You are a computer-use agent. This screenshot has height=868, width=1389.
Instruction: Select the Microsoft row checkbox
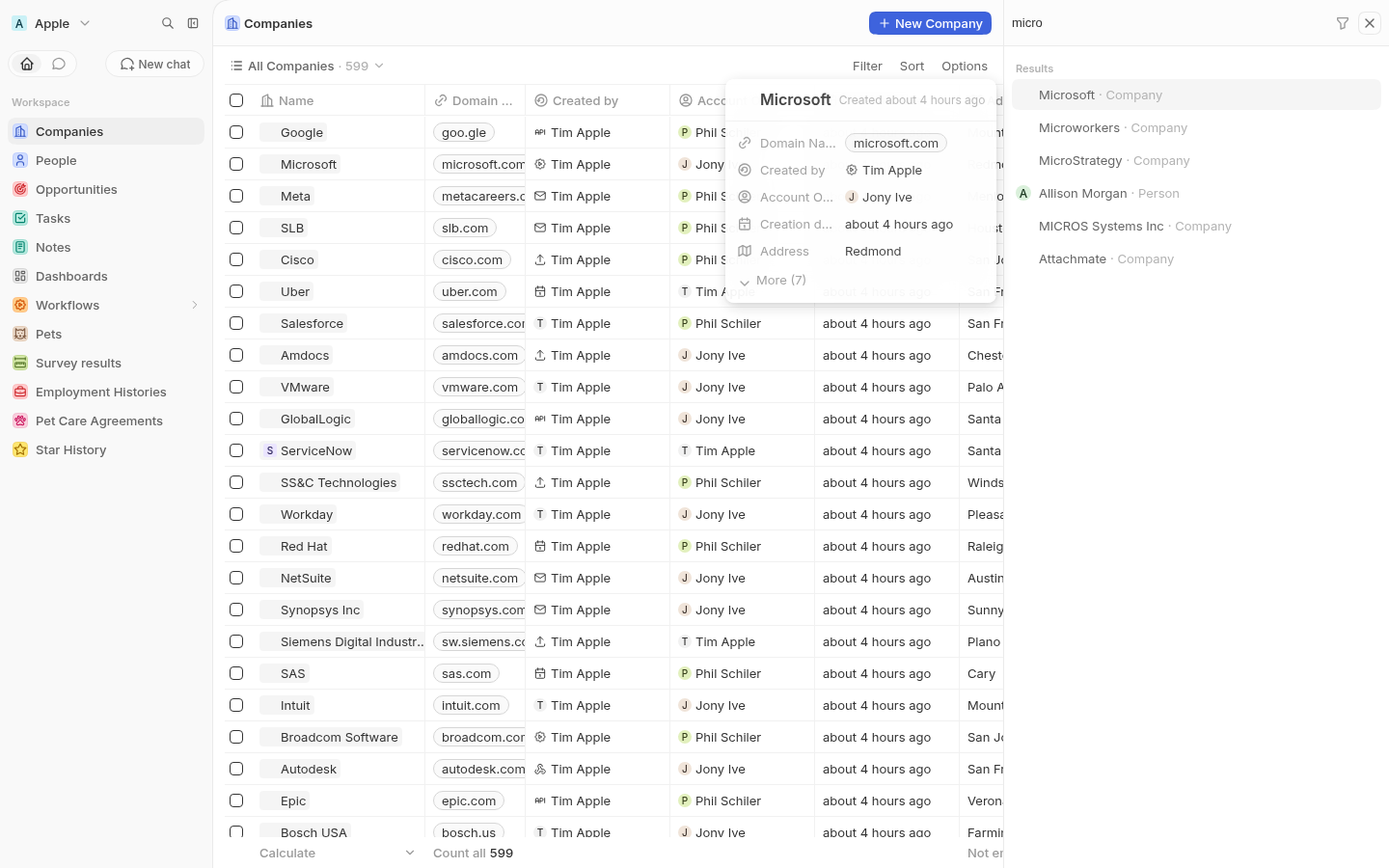pos(236,164)
